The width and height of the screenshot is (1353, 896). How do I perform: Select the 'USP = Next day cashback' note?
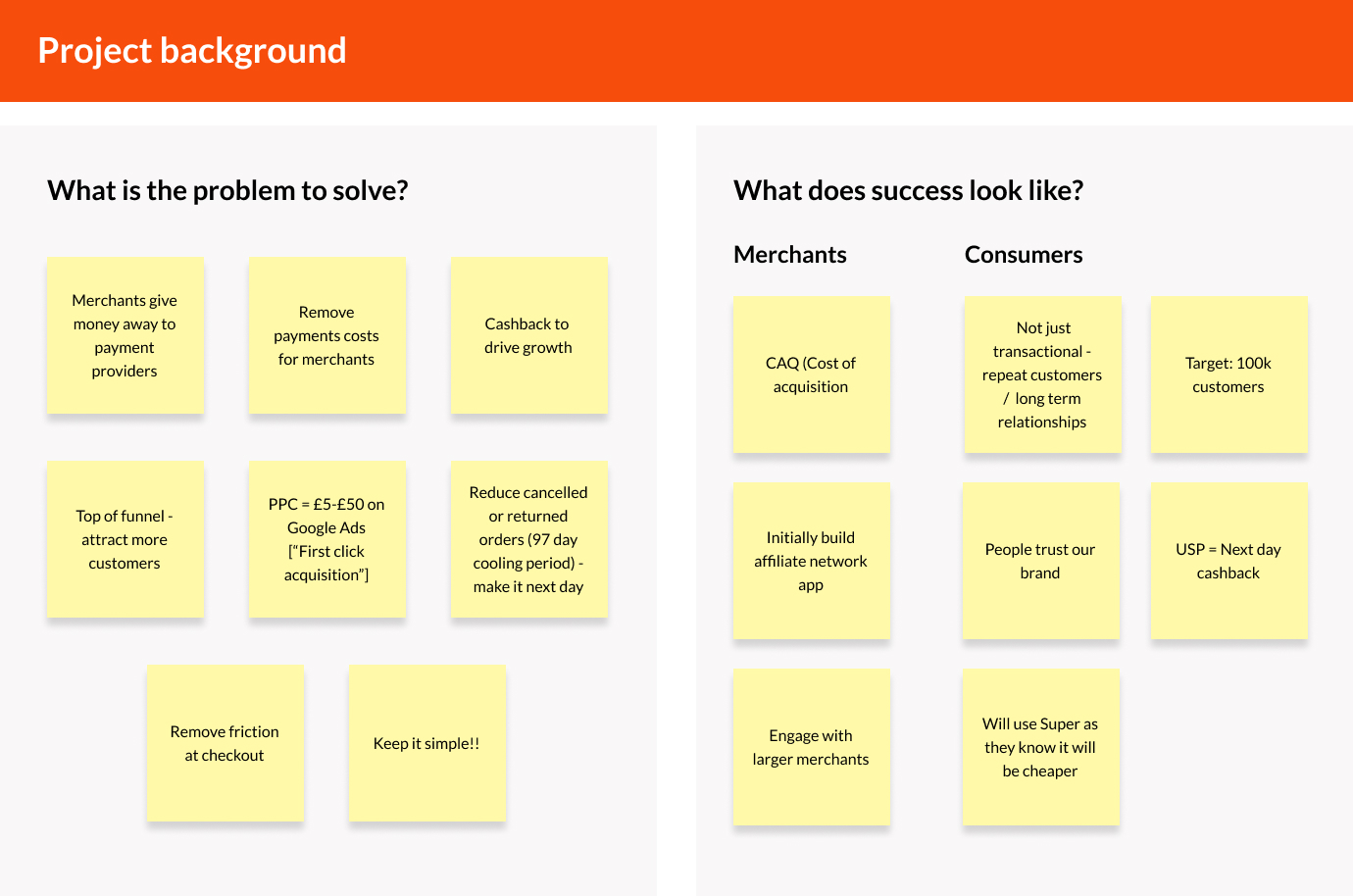point(1228,561)
